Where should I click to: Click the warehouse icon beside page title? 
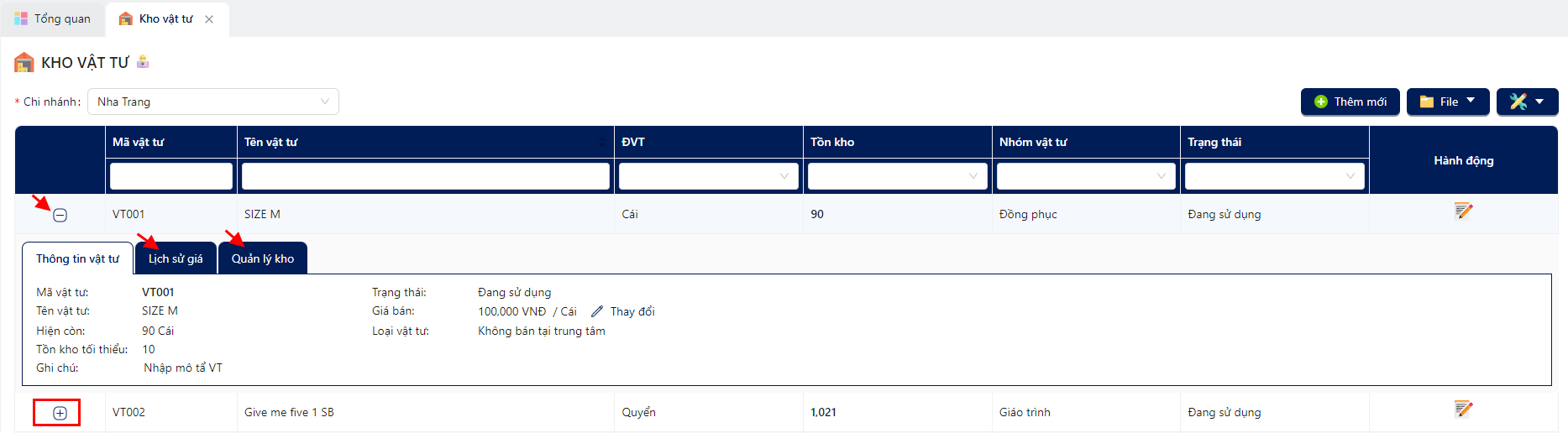tap(24, 62)
